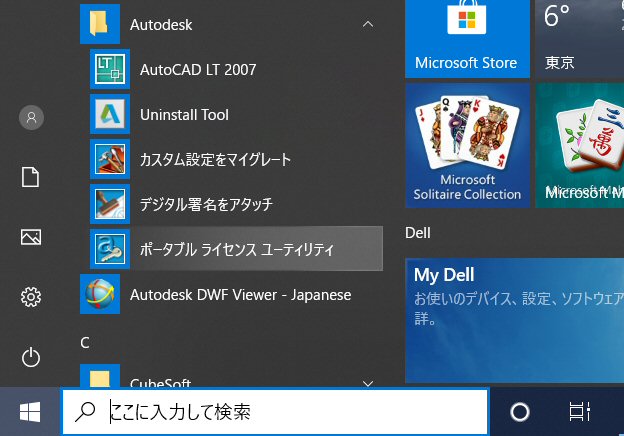Click the デジタル署名をアタッチ stamp icon
Screen dimensions: 624x436
coord(110,204)
